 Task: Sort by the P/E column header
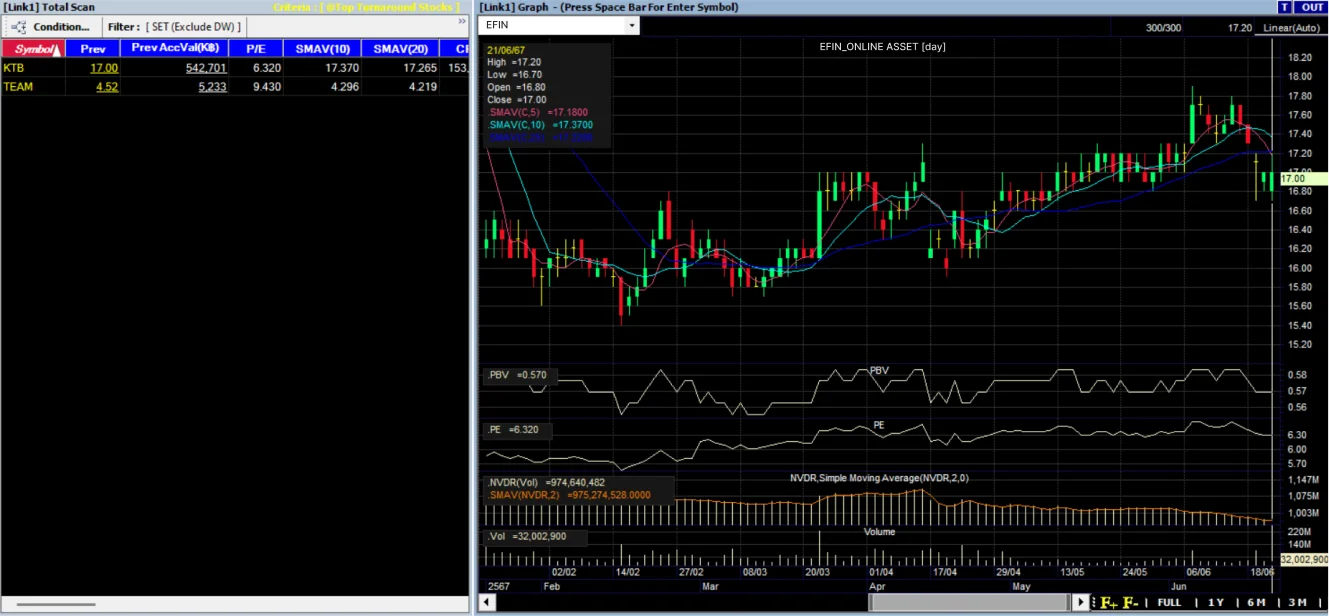254,48
